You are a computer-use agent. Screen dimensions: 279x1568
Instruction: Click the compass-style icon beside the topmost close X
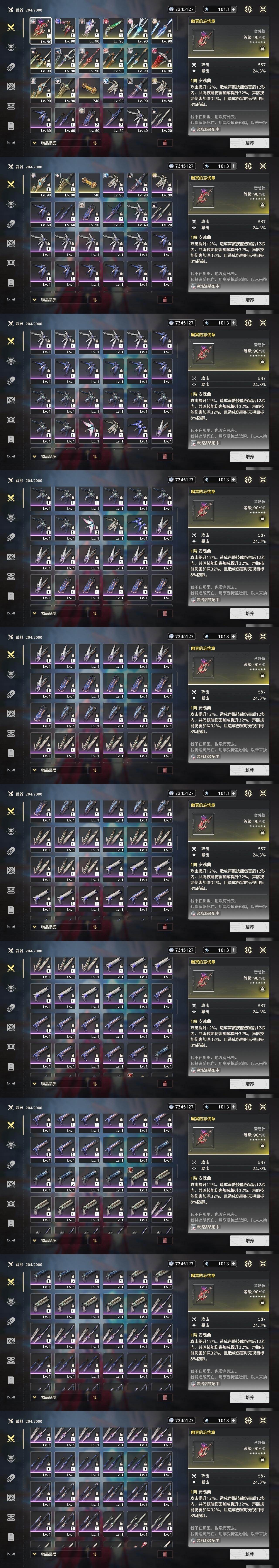tap(248, 9)
